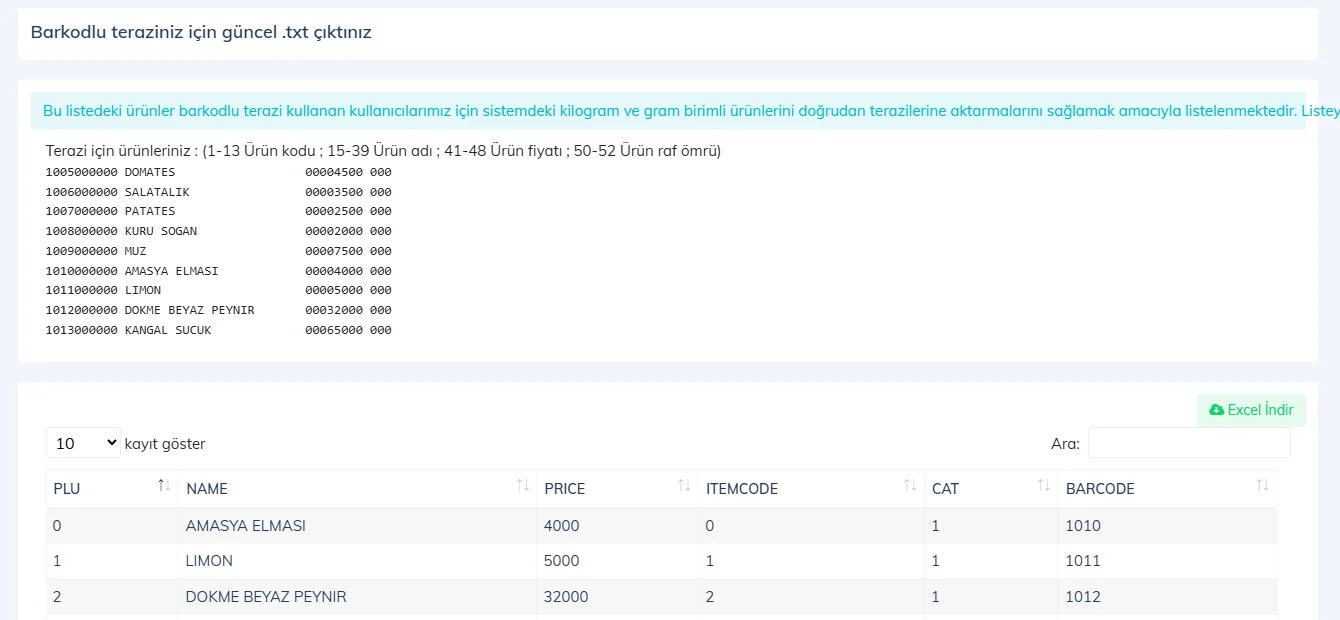Sort table by the BARCODE column arrows

point(1263,486)
